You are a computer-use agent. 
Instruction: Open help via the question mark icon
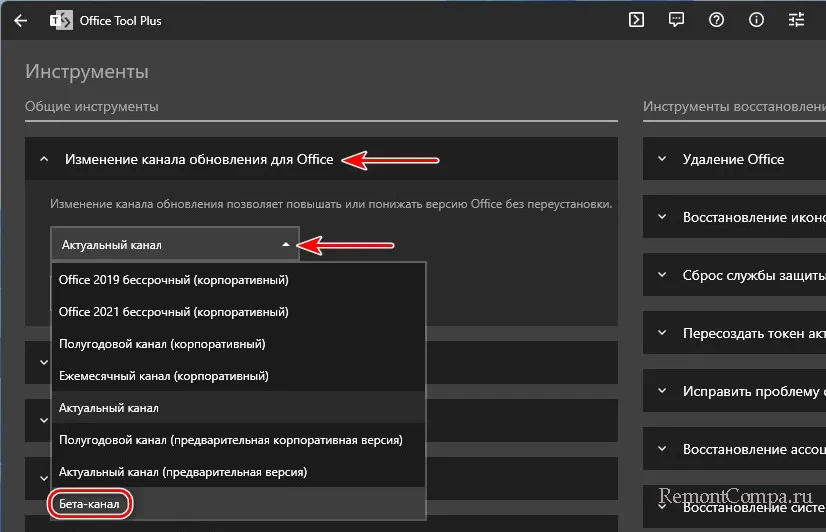click(716, 19)
